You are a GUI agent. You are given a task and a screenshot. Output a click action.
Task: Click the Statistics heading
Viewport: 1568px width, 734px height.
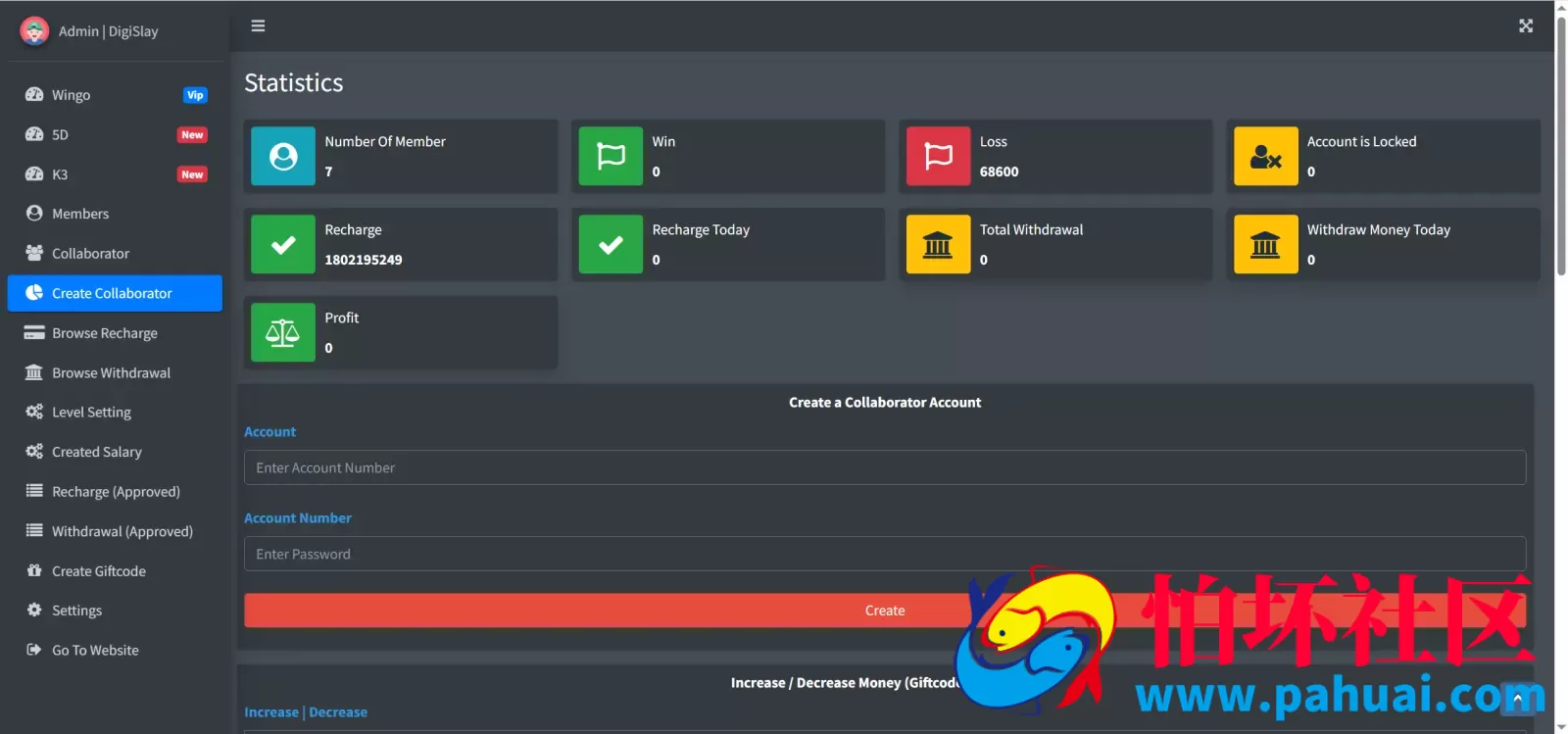(294, 82)
